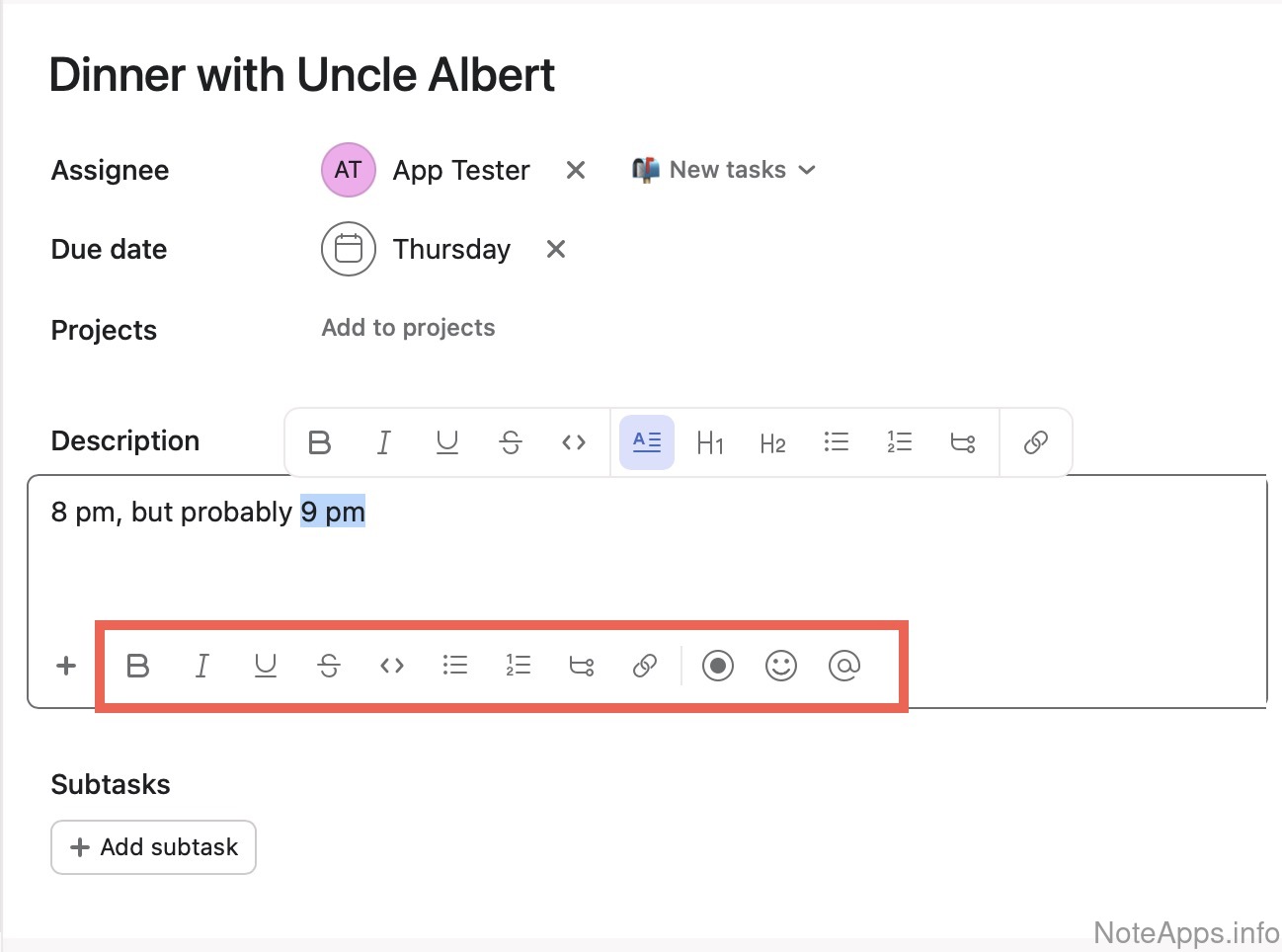Open the due date calendar picker
This screenshot has height=952, width=1282.
pos(349,249)
